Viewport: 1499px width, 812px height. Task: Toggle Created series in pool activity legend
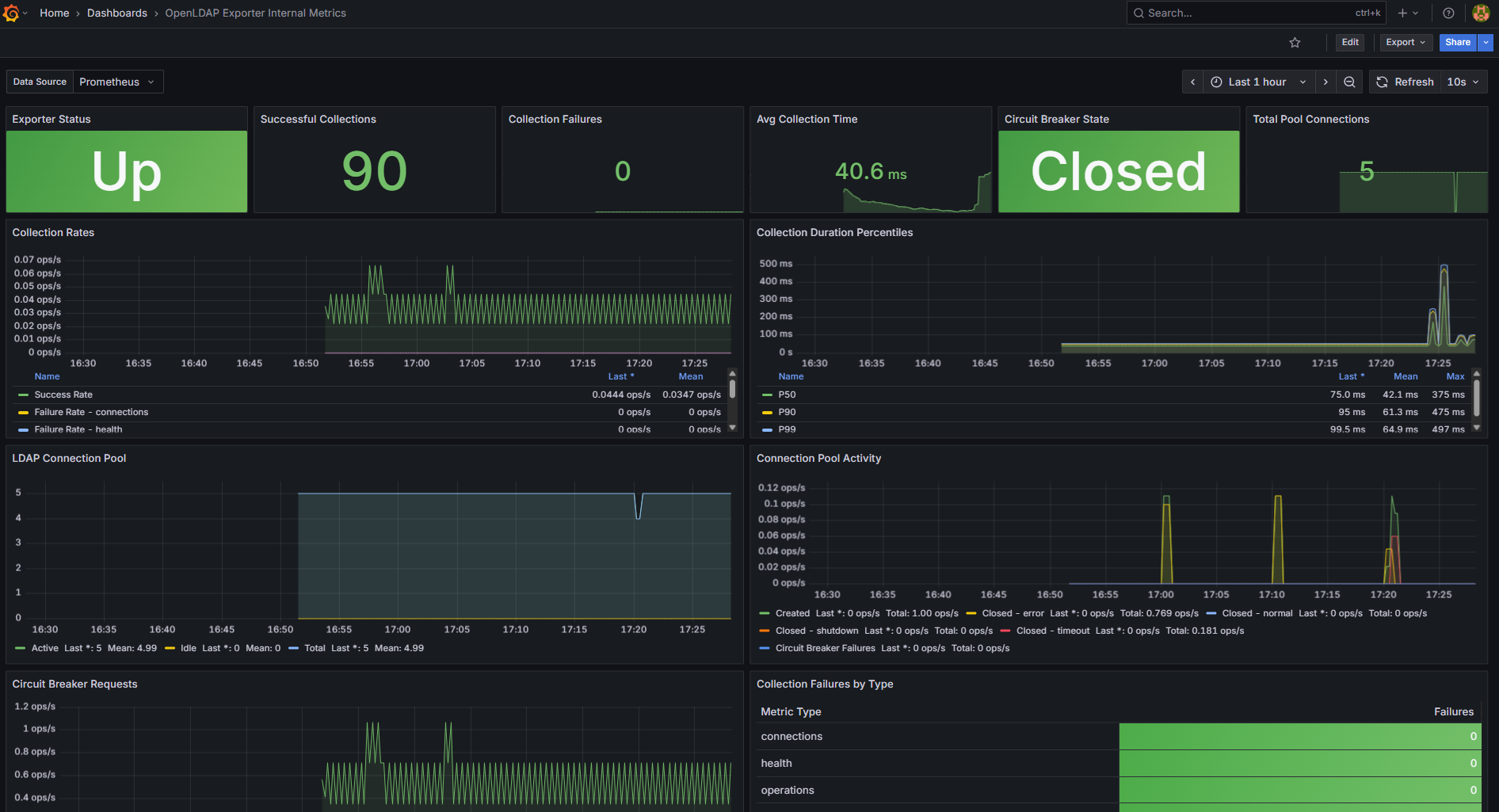click(x=792, y=613)
